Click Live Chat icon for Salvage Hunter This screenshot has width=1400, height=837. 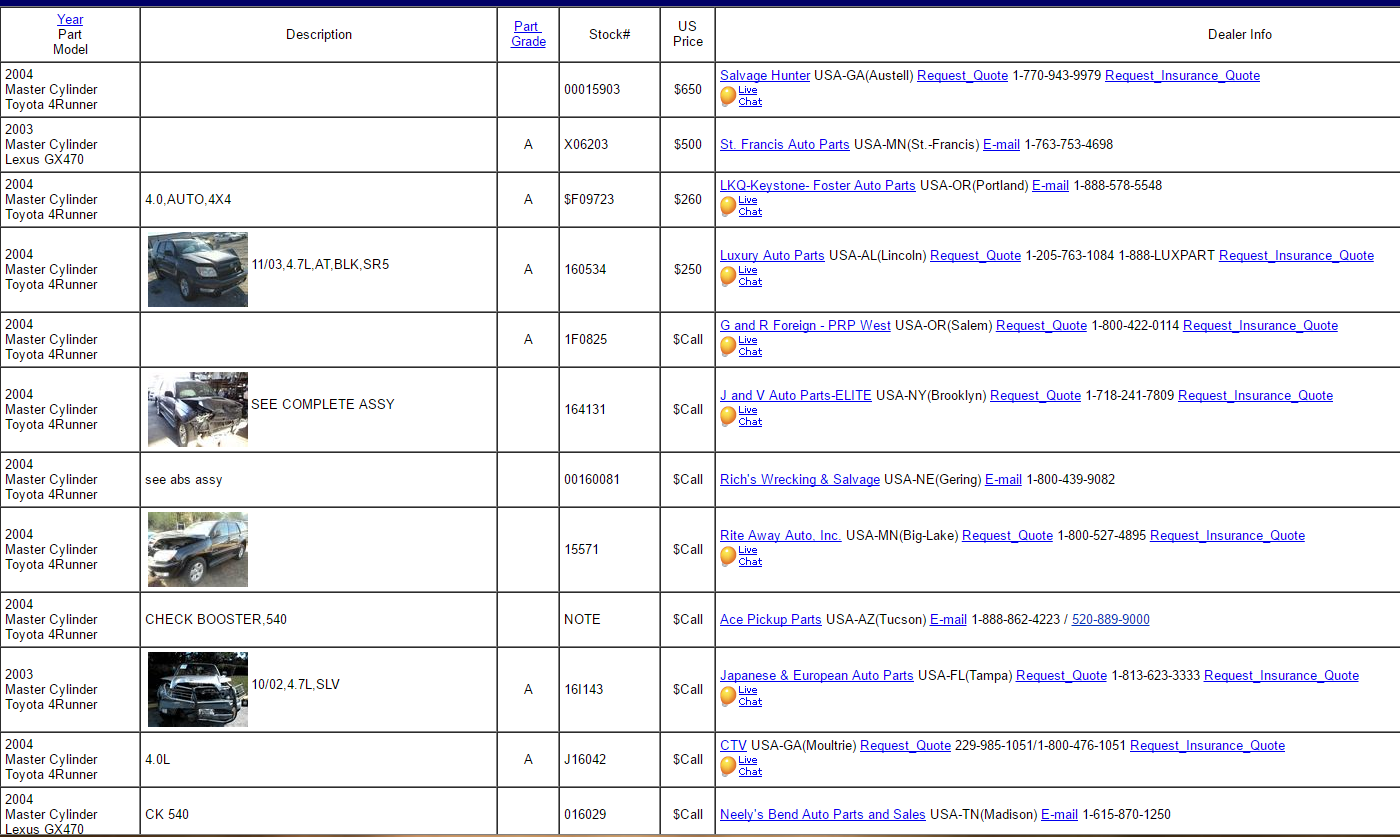728,96
